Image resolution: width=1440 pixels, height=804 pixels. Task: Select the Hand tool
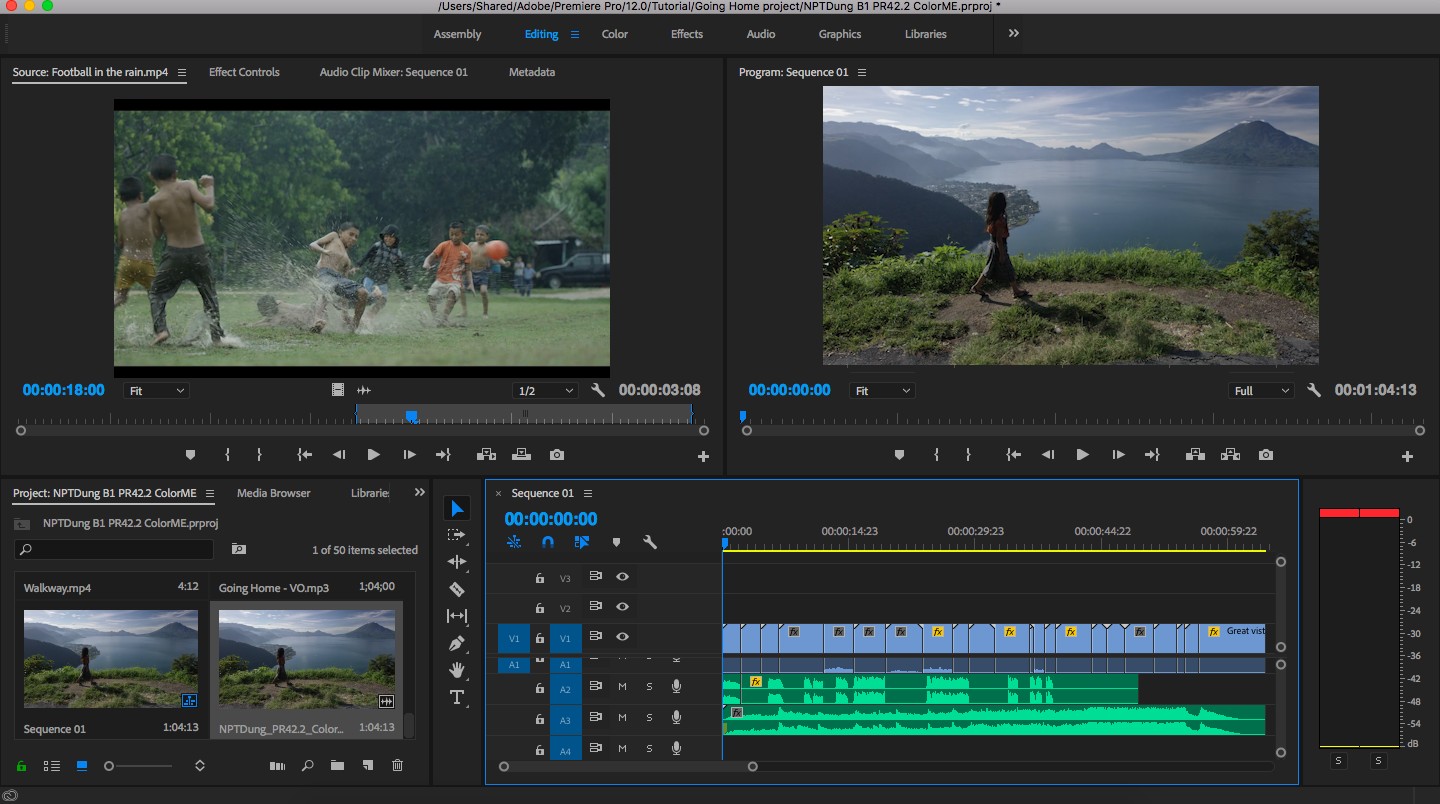[x=457, y=670]
